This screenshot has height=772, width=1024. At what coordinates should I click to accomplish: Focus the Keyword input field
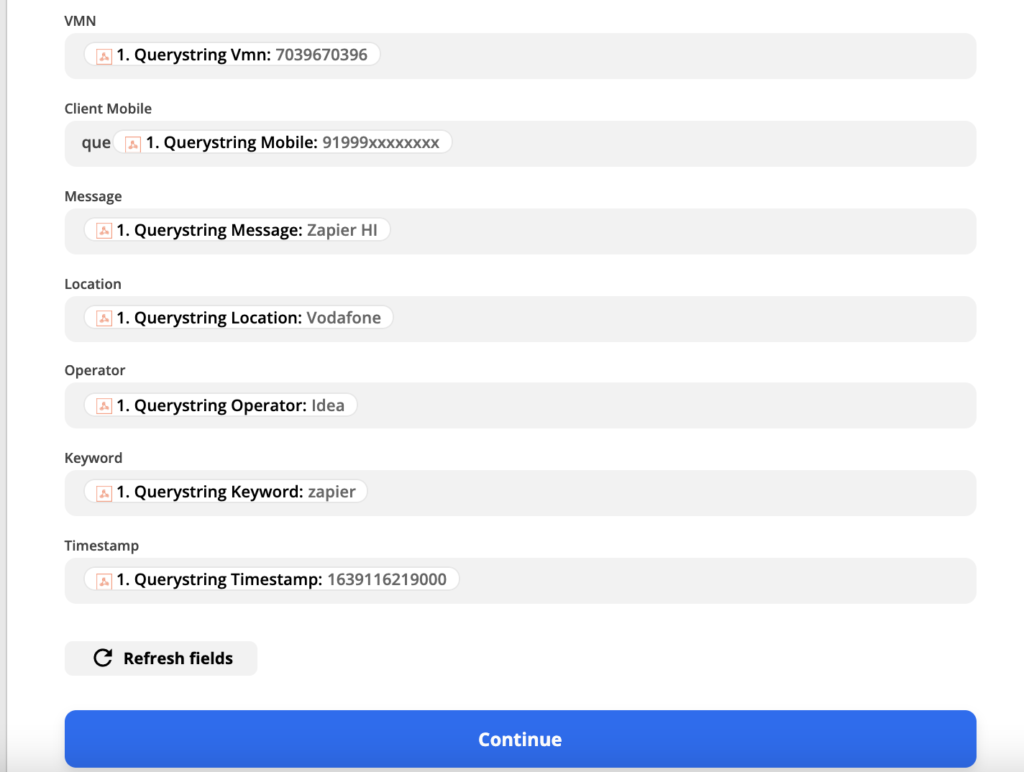click(x=520, y=493)
